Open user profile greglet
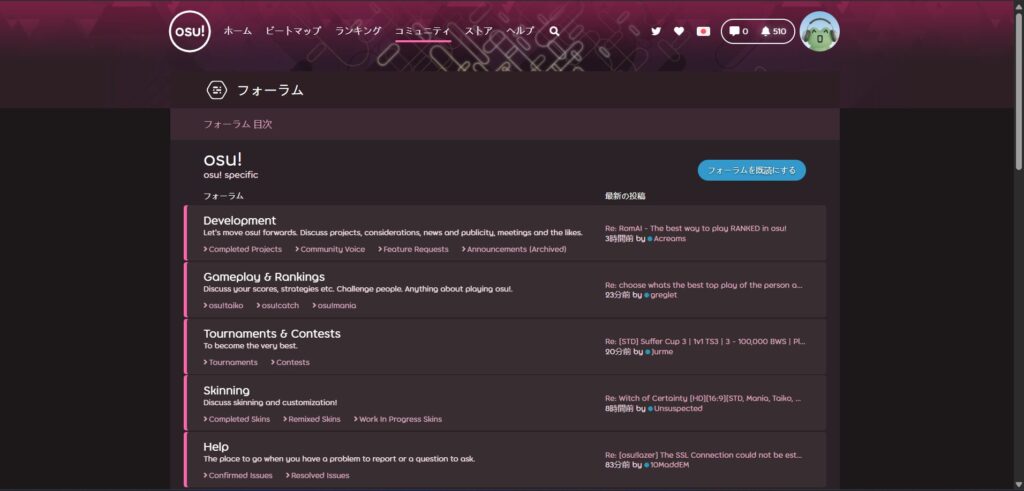 click(x=664, y=295)
